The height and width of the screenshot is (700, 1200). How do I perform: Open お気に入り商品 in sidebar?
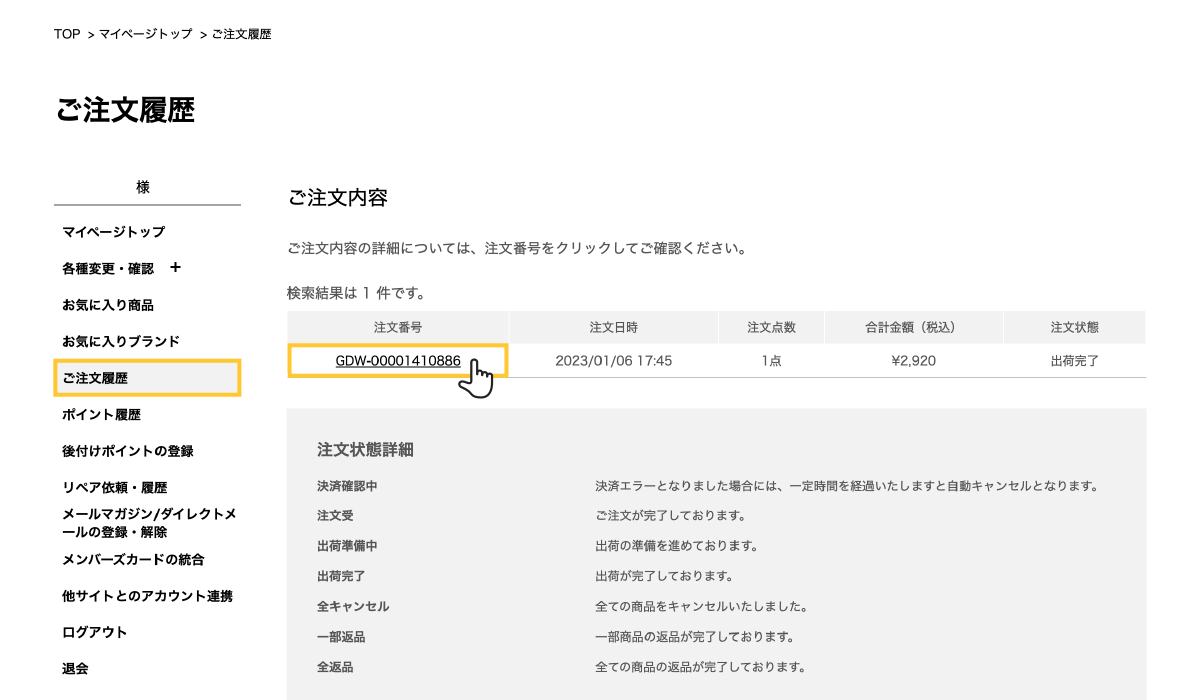pyautogui.click(x=107, y=305)
